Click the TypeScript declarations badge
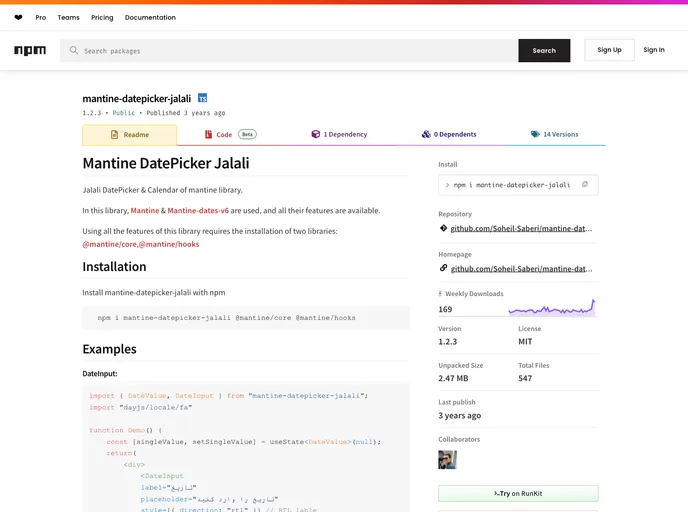 click(202, 98)
